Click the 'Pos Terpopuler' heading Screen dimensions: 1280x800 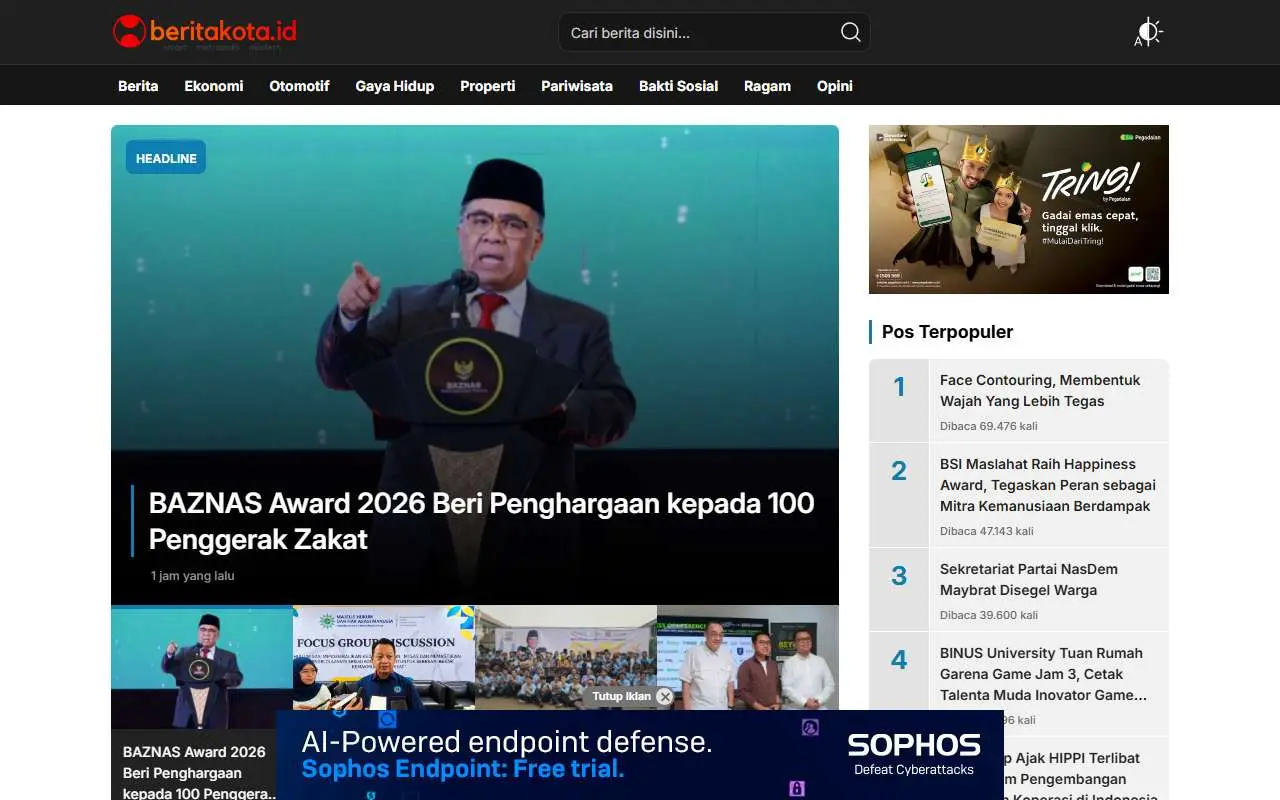coord(947,332)
